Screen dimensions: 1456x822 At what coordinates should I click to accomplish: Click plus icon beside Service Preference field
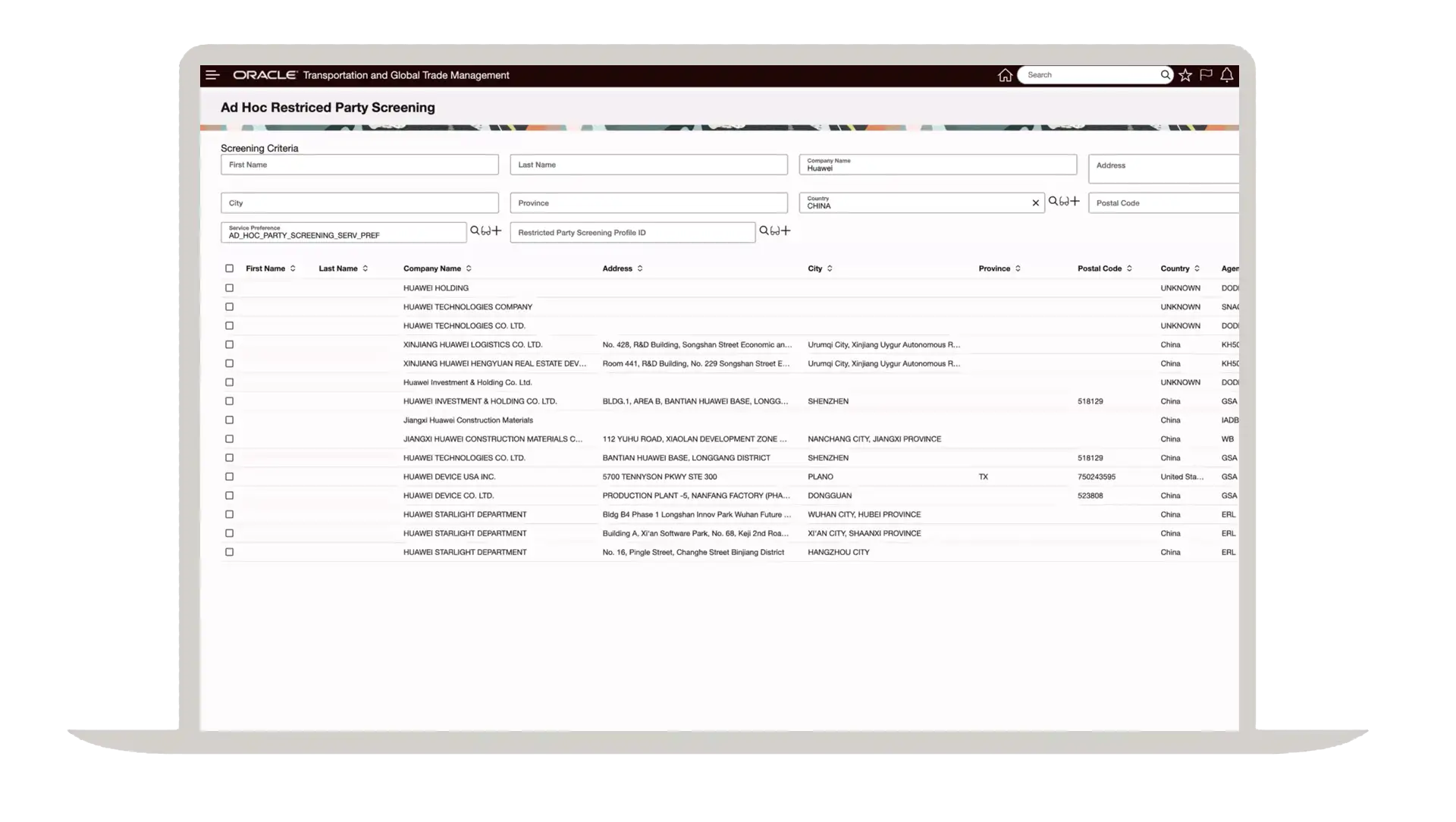[497, 231]
